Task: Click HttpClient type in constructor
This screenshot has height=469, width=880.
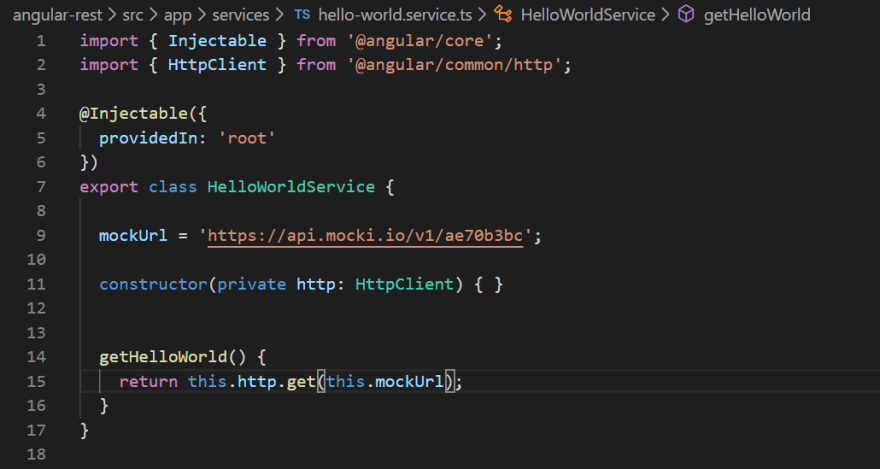Action: [x=404, y=284]
